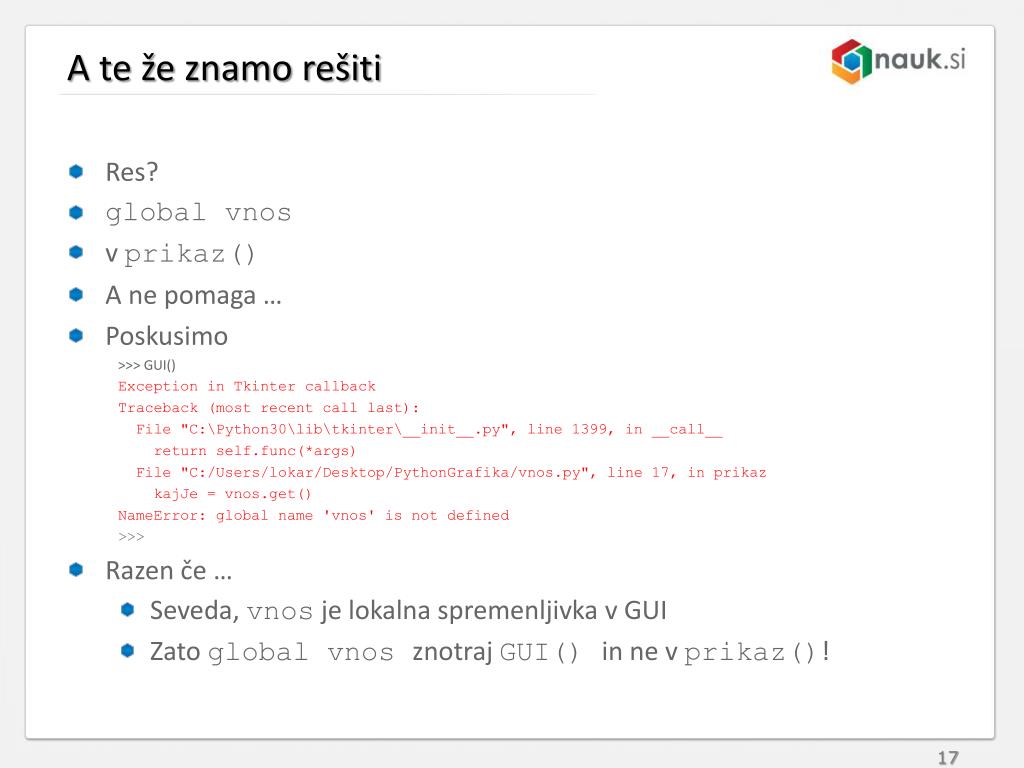Click the nauk.si logo text
This screenshot has height=768, width=1024.
click(x=920, y=59)
